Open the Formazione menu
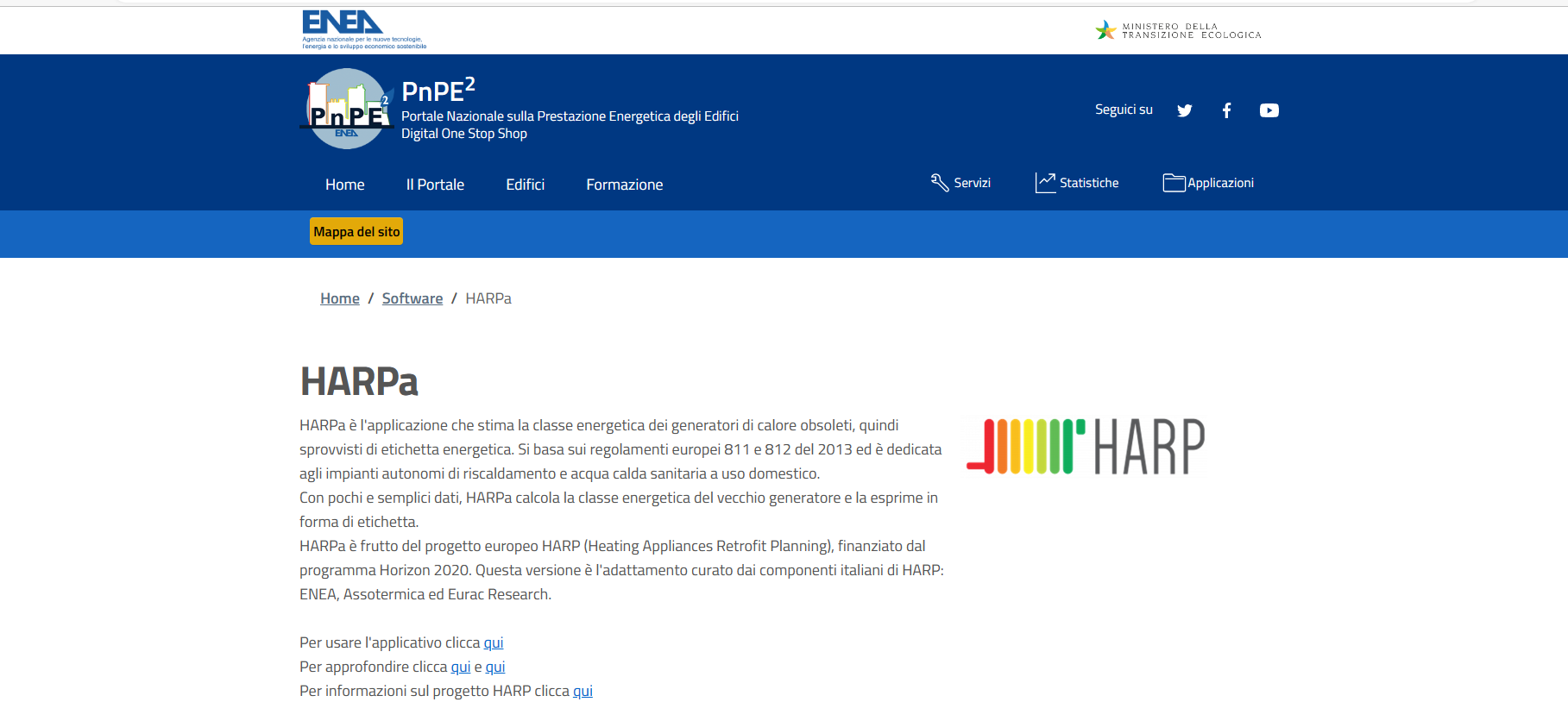The width and height of the screenshot is (1568, 727). pos(625,185)
